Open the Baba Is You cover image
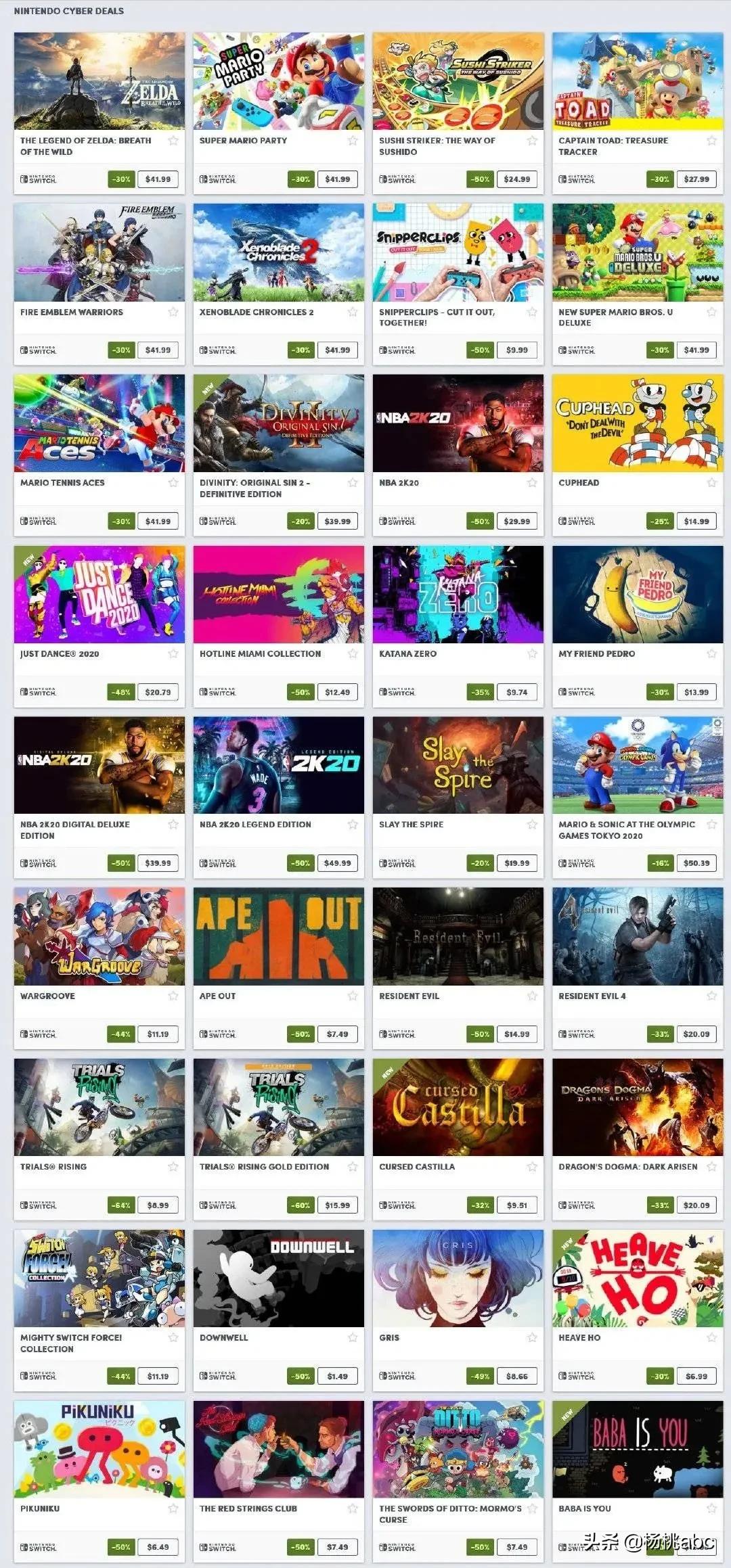731x1568 pixels. pos(638,1449)
